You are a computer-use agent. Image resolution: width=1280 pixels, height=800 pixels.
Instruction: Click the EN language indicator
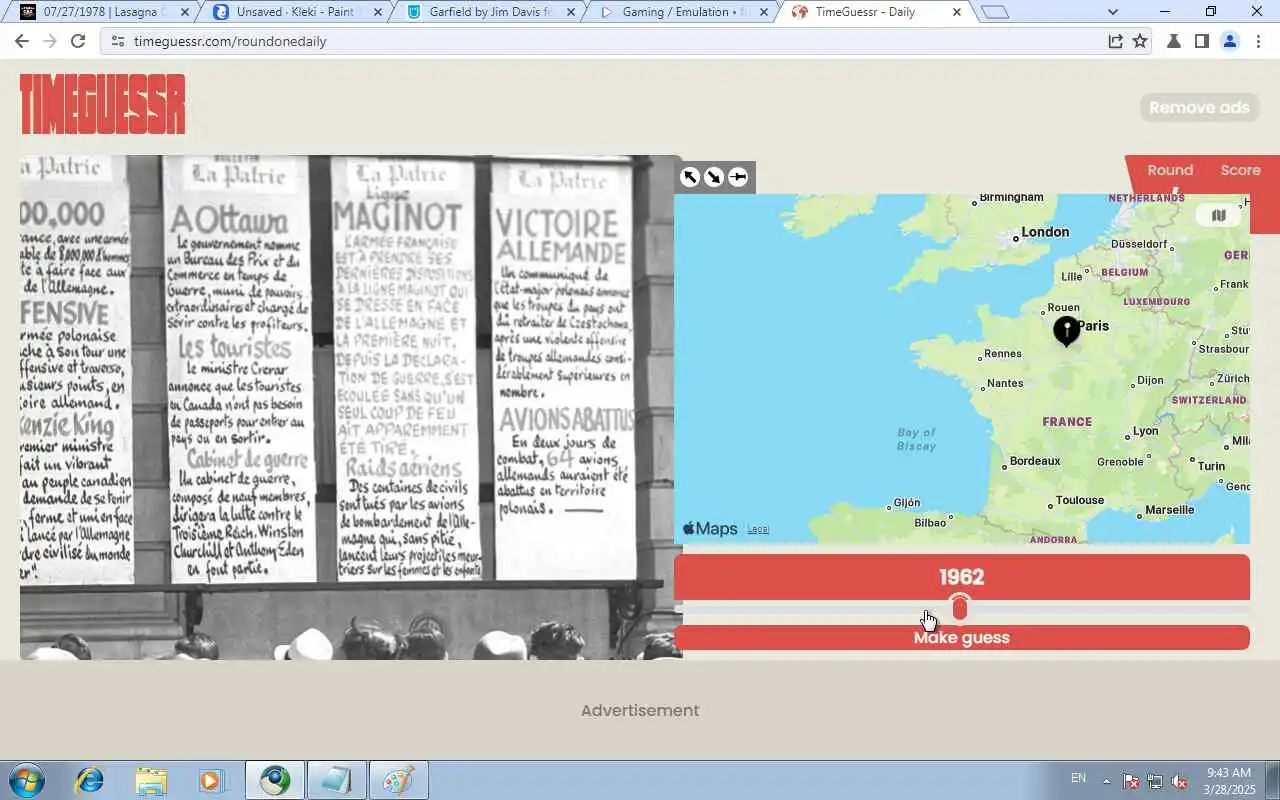click(x=1078, y=778)
